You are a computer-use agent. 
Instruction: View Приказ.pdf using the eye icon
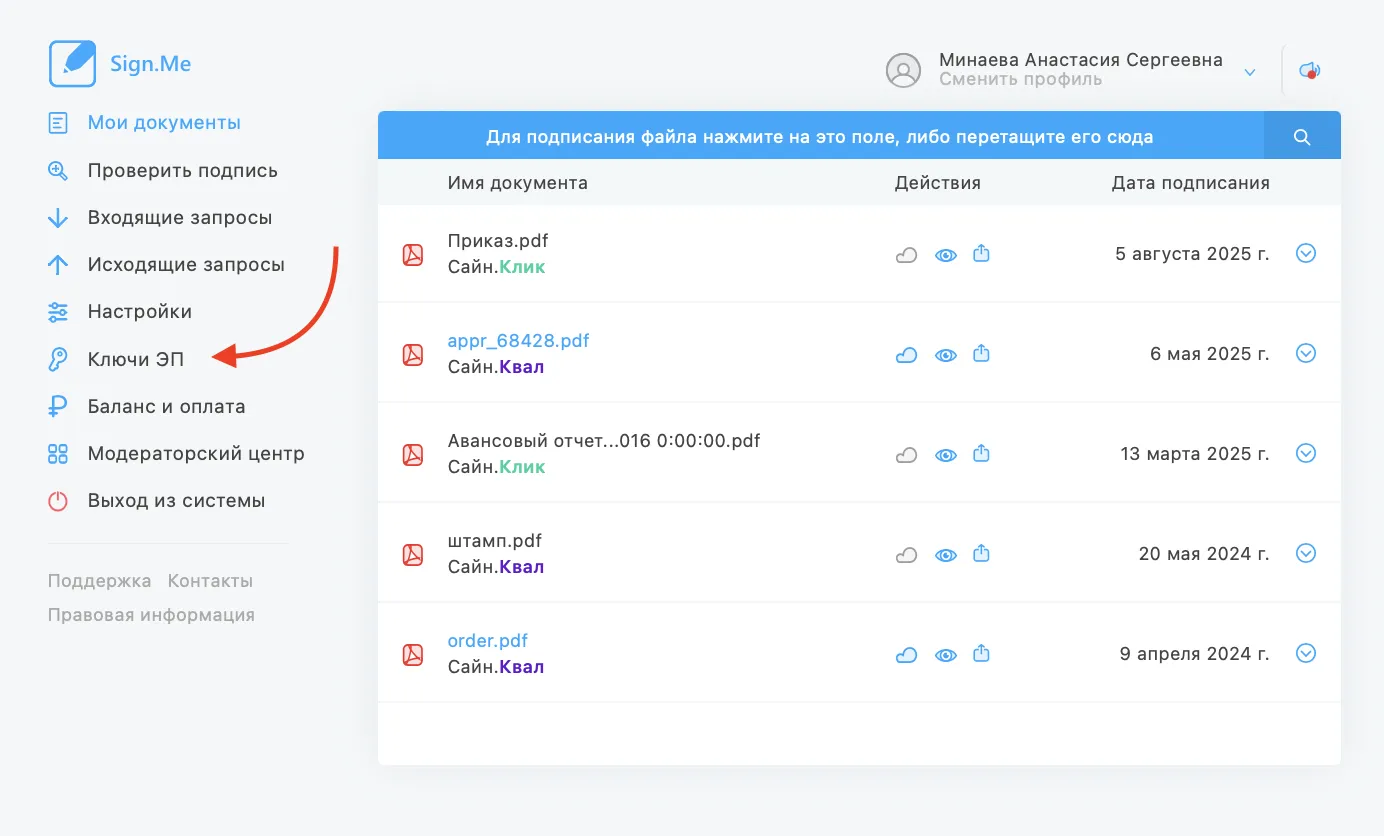tap(945, 255)
